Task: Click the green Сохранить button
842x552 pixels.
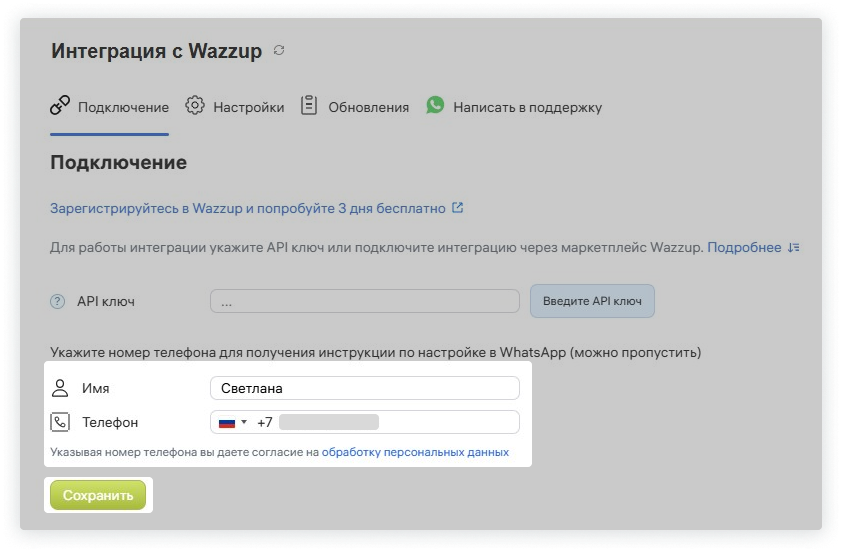Action: (x=98, y=495)
